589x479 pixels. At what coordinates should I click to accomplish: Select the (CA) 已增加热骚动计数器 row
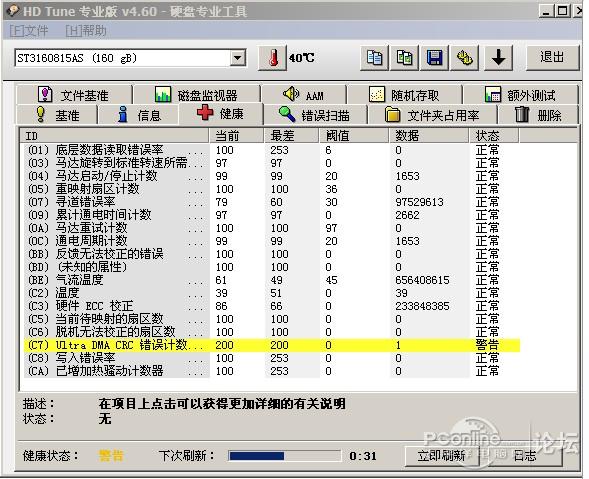[x=272, y=371]
